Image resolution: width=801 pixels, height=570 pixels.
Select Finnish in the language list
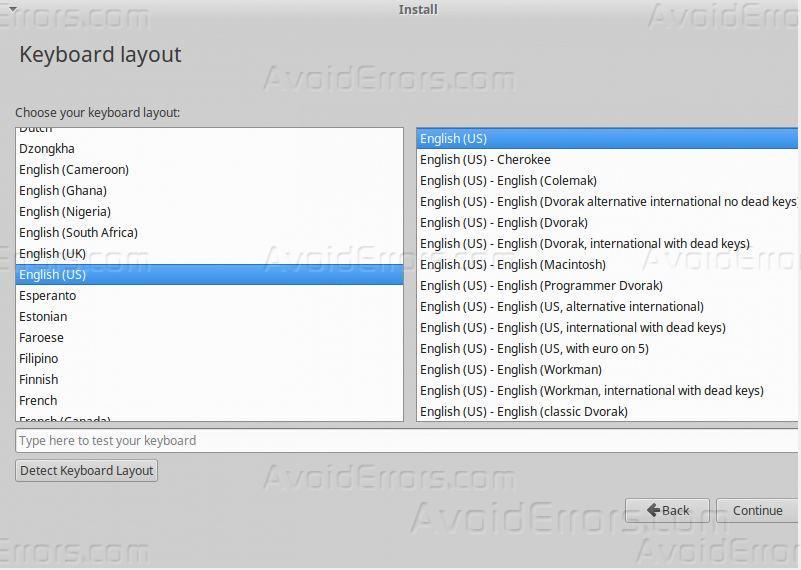point(39,379)
